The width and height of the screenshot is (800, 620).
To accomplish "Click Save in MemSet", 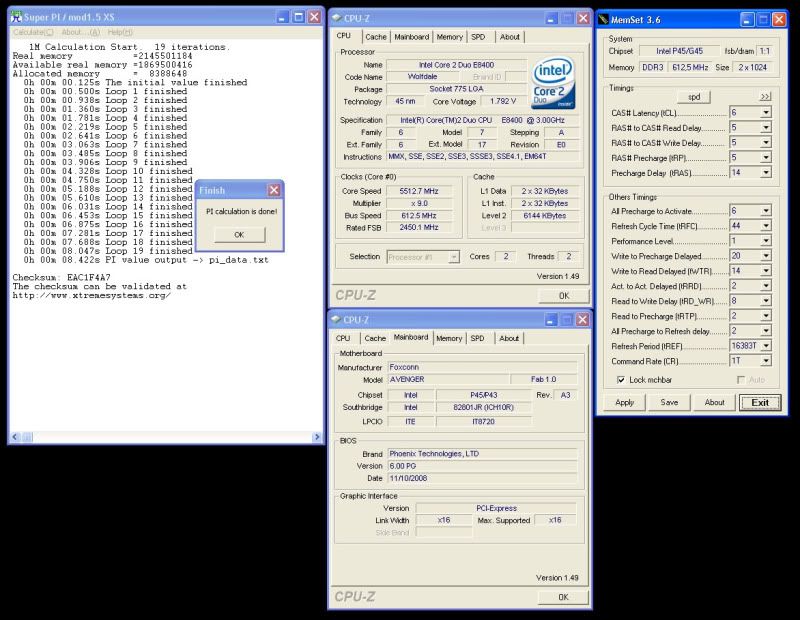I will [x=669, y=402].
